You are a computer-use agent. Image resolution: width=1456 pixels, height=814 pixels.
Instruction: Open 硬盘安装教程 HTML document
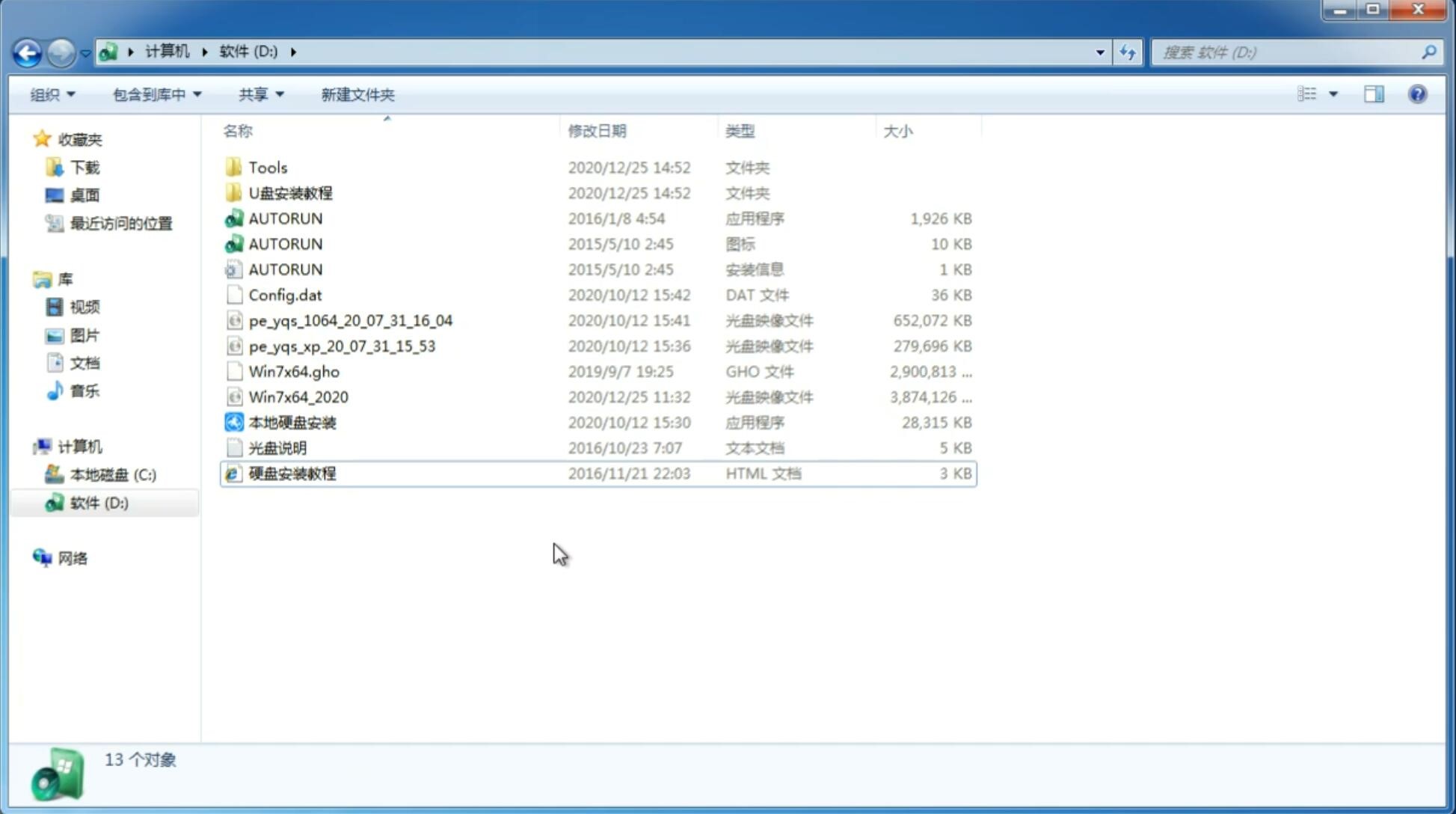[x=291, y=473]
